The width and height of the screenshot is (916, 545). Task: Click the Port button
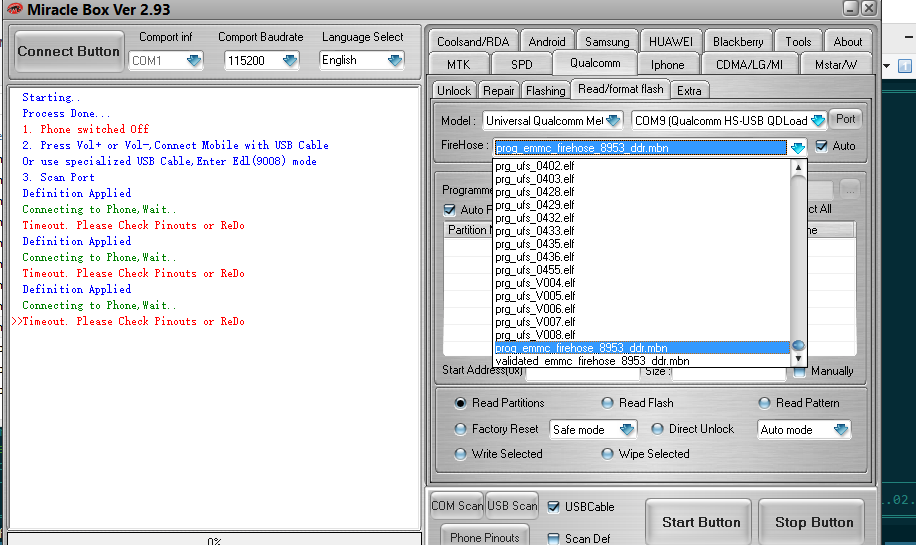click(845, 119)
